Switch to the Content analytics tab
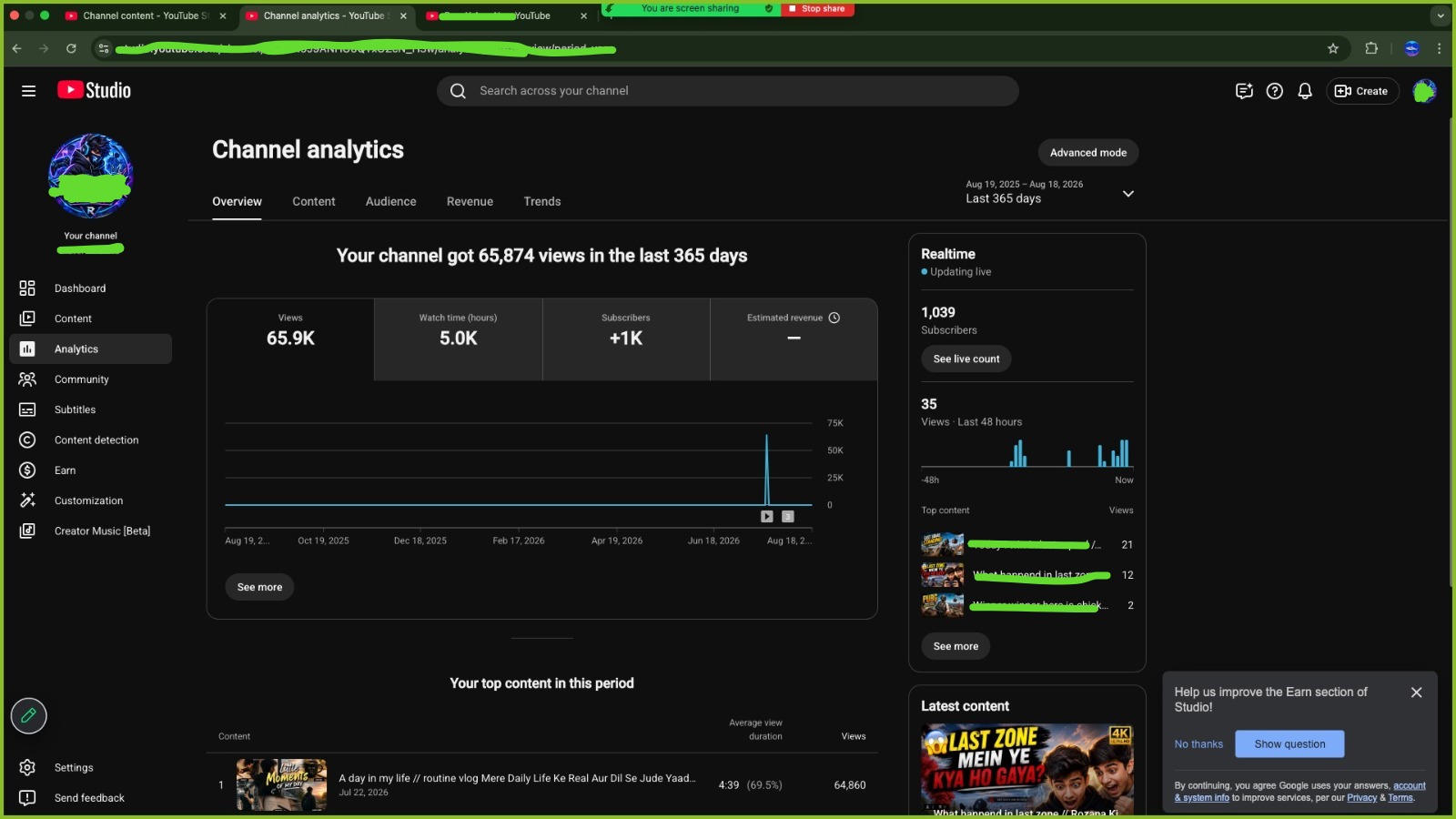Viewport: 1456px width, 819px height. click(314, 202)
